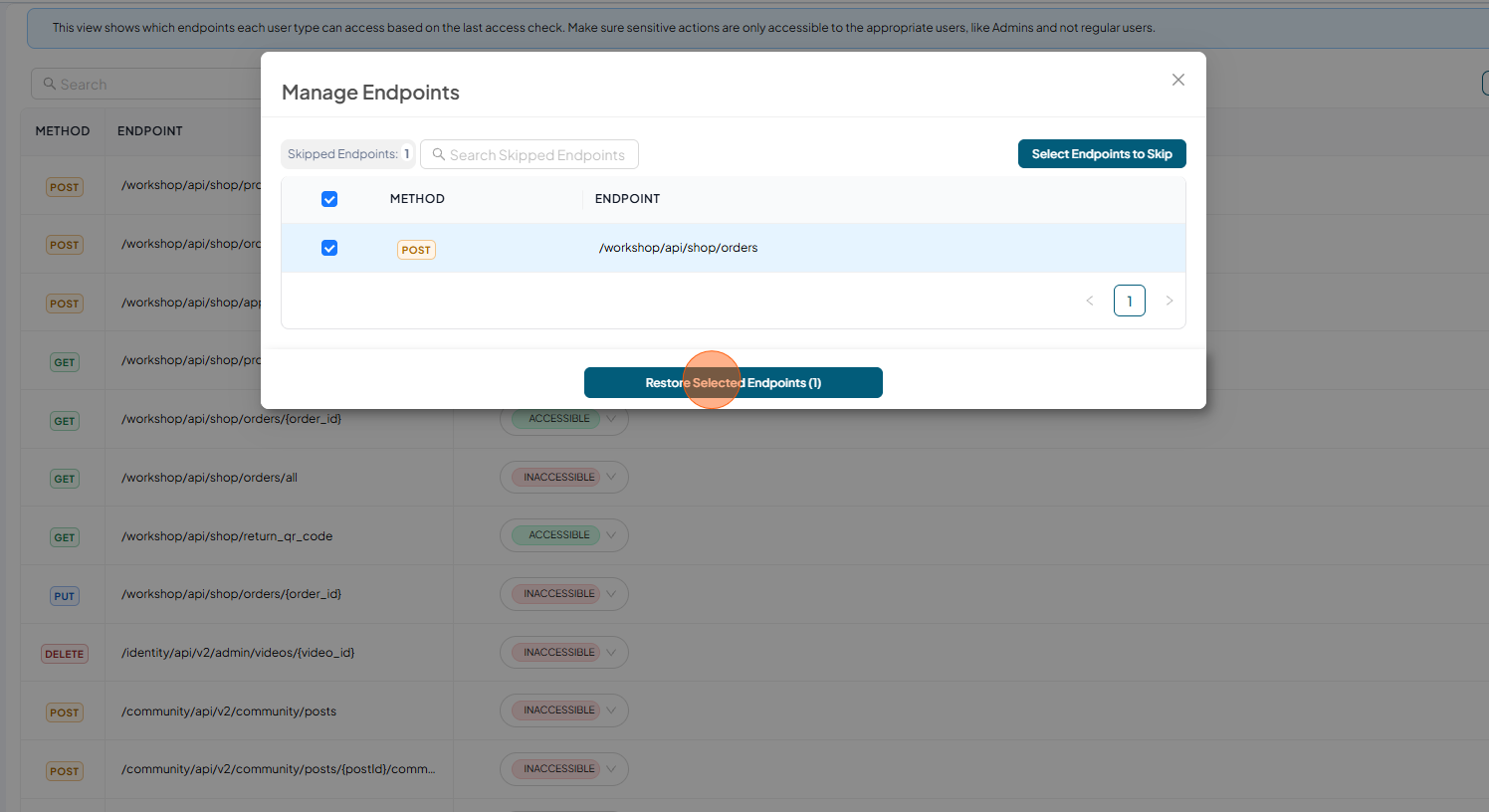The image size is (1489, 812).
Task: Click the Select Endpoints to Skip button
Action: tap(1102, 154)
